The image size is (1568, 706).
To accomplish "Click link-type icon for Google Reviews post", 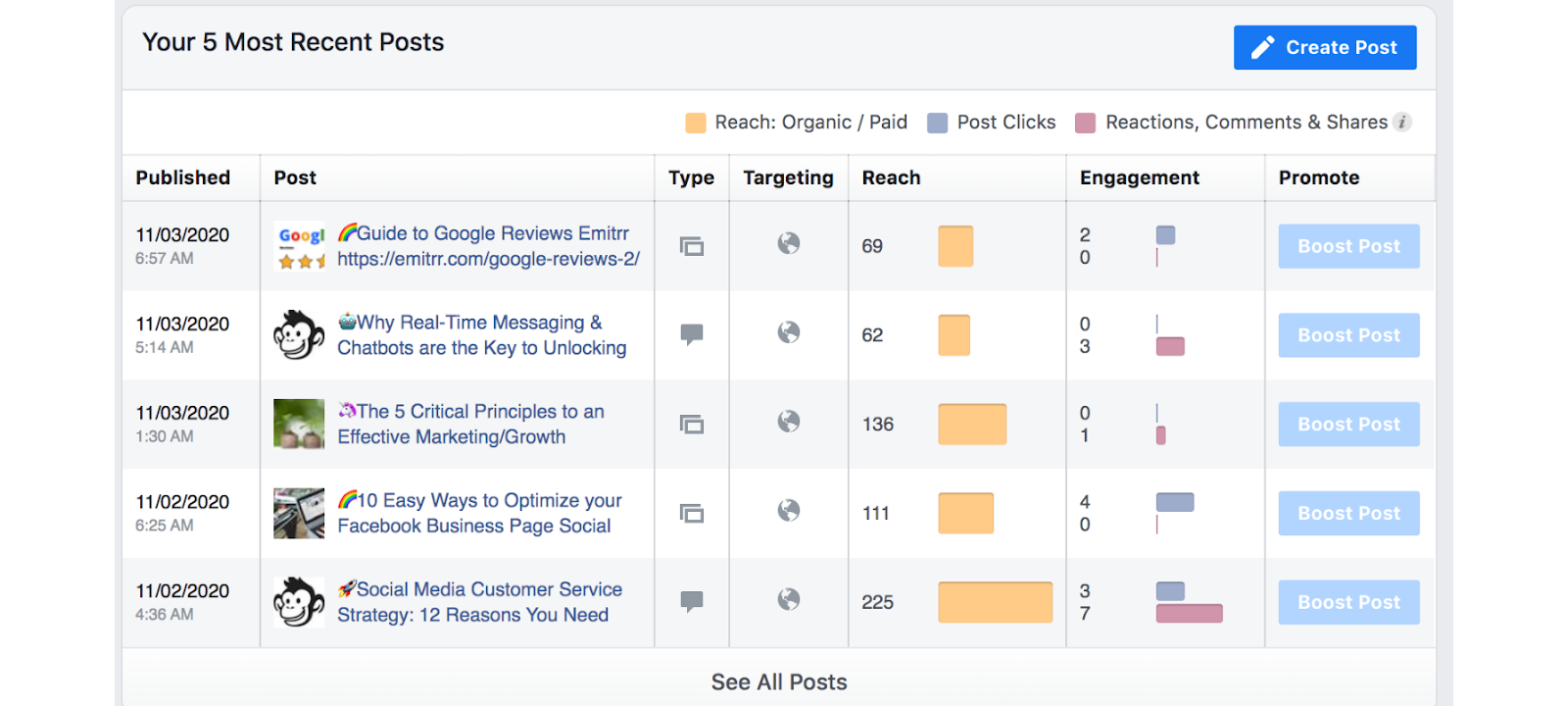I will pyautogui.click(x=692, y=246).
